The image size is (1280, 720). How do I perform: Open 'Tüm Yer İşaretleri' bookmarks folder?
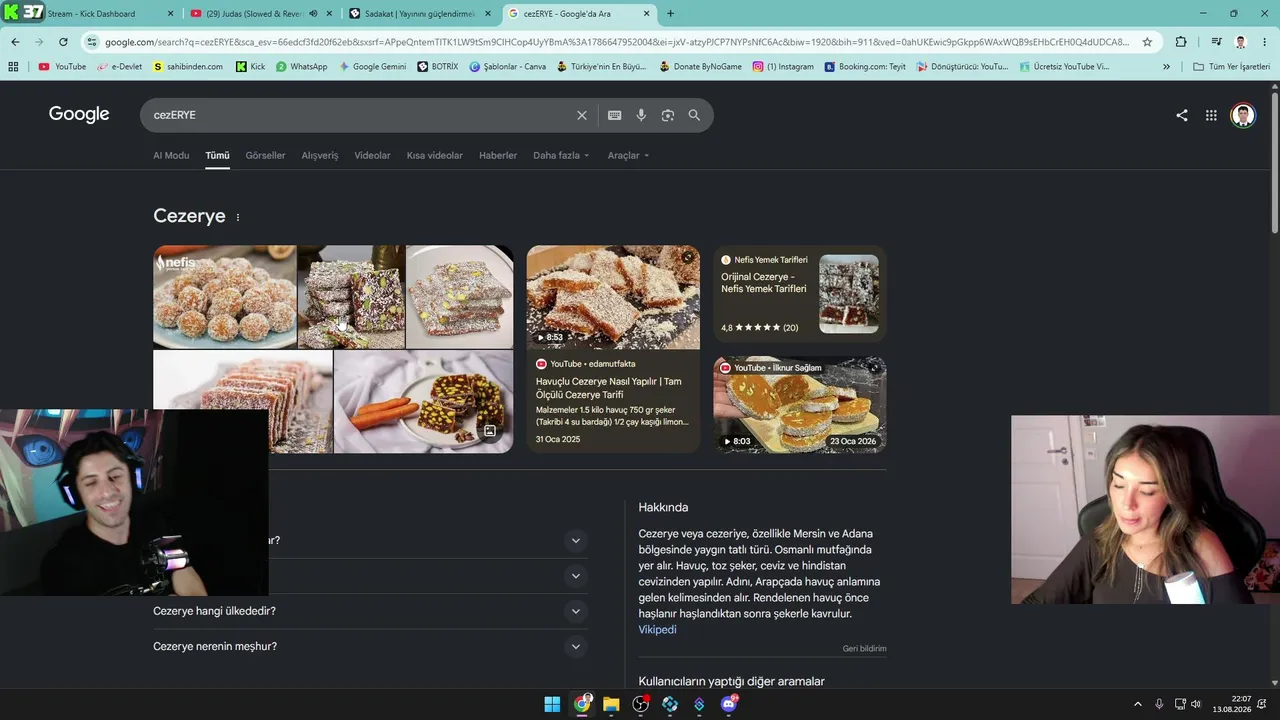pyautogui.click(x=1231, y=67)
